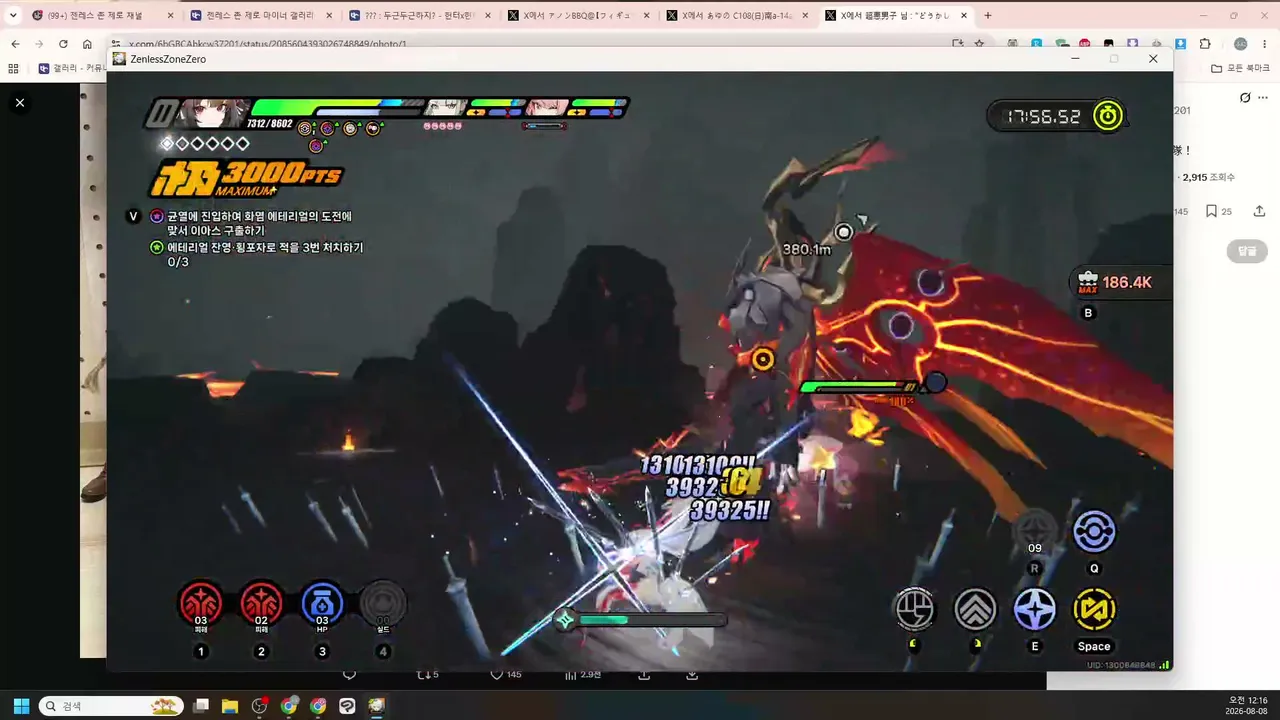Screen dimensions: 1280x720
Task: Click the purple main-objective icon
Action: click(157, 216)
